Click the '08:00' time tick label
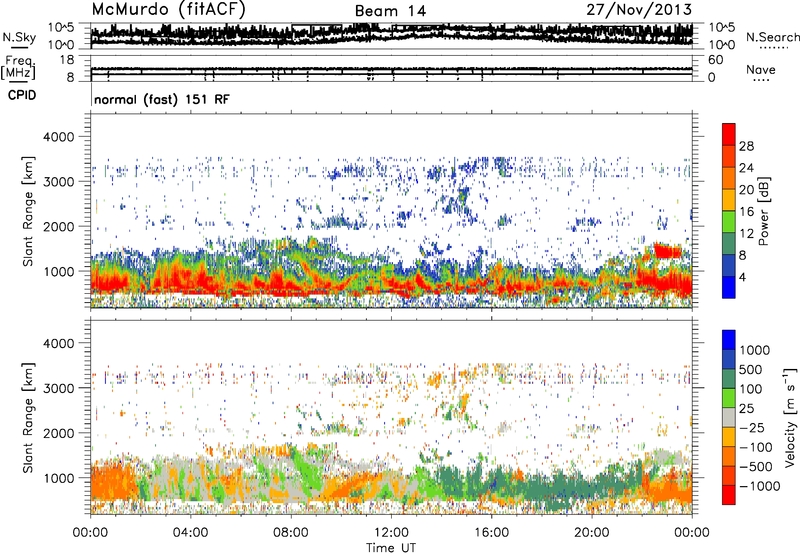Viewport: 800px width, 554px height. point(291,533)
